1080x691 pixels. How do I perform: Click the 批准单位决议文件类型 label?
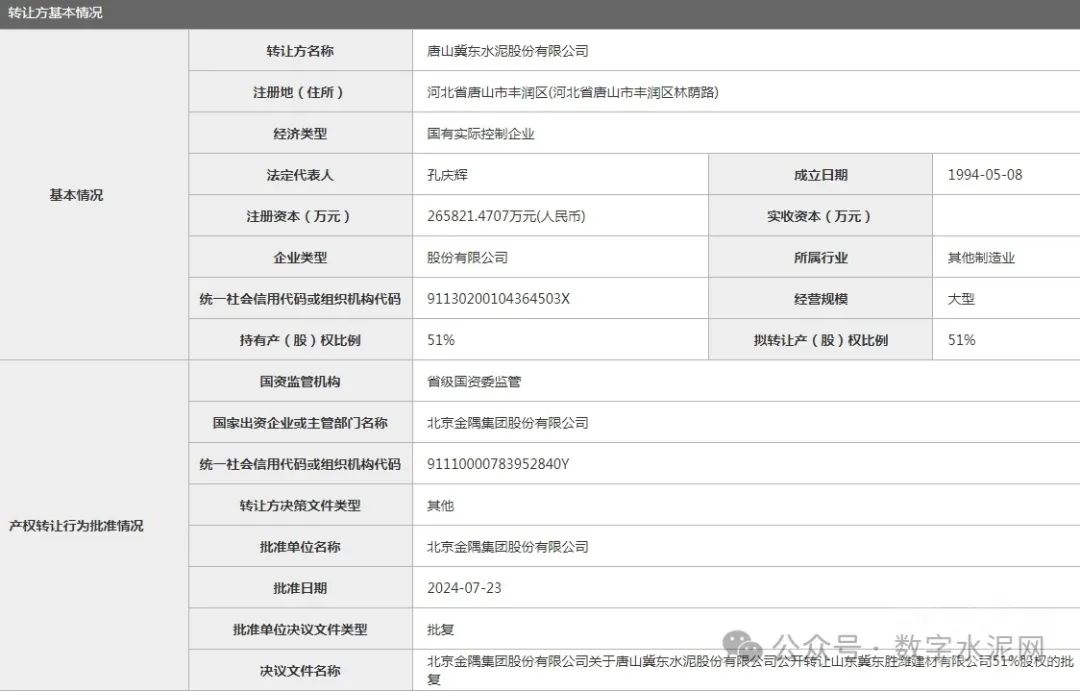[300, 630]
